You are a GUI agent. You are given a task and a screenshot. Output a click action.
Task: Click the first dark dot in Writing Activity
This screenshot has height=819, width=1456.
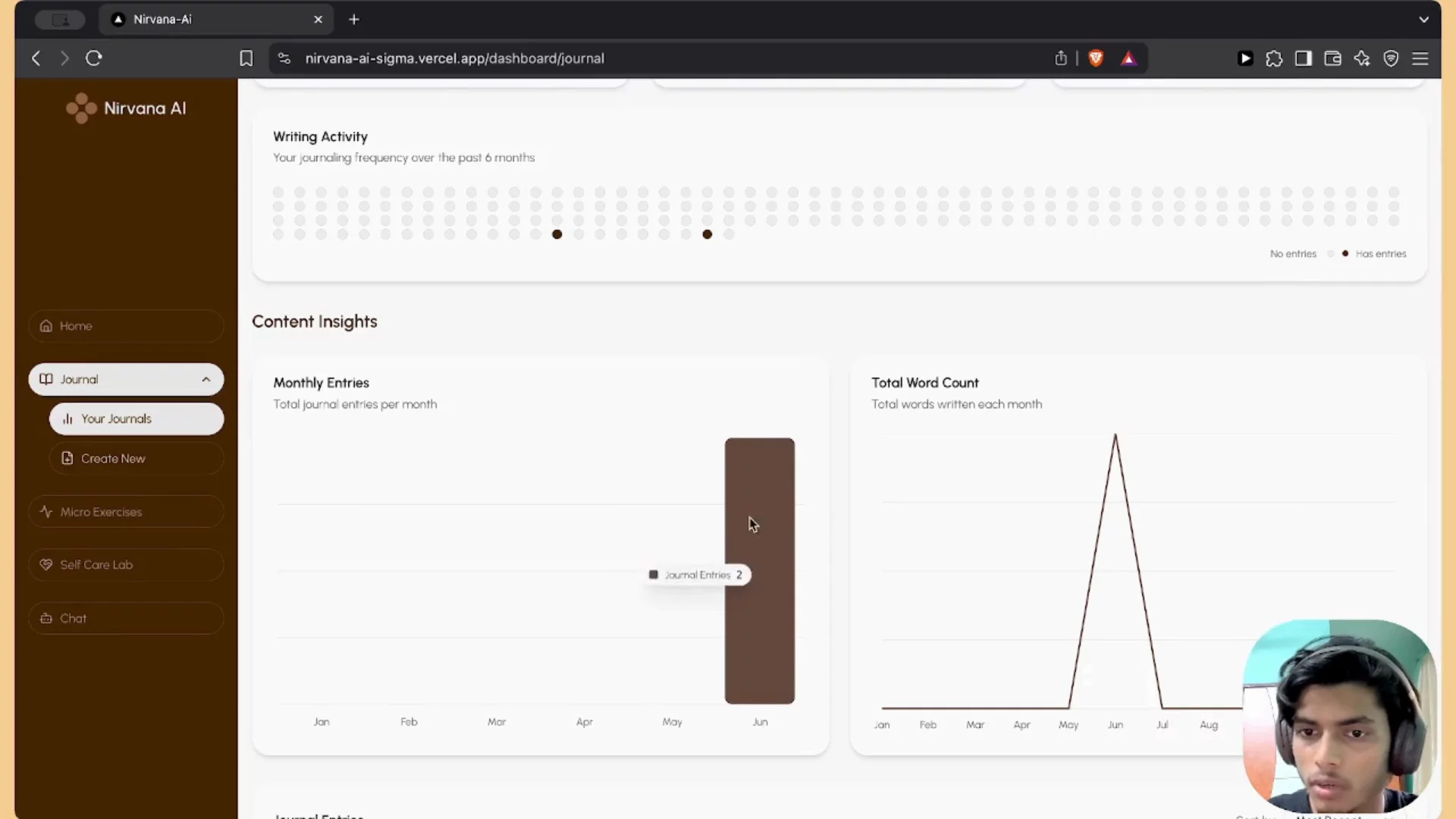pyautogui.click(x=557, y=234)
